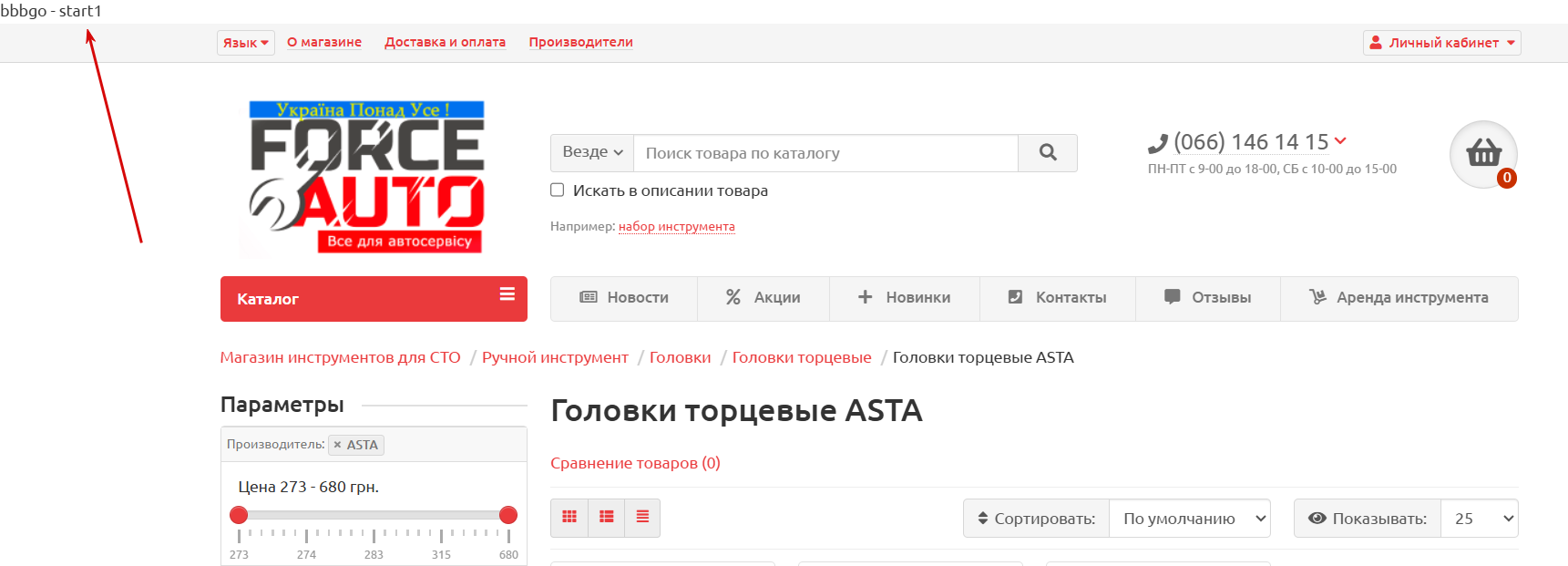Open the Новости tab

(624, 298)
